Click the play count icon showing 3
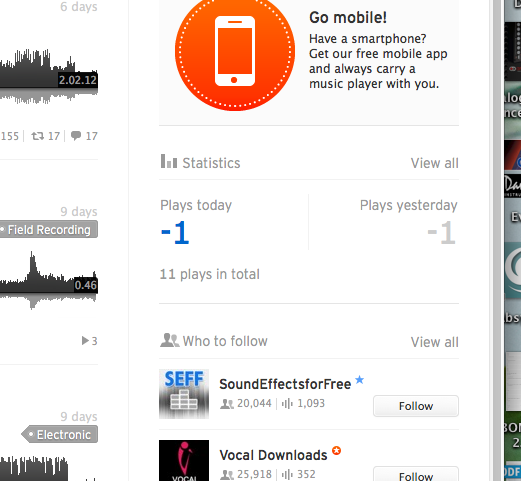The image size is (521, 481). pyautogui.click(x=85, y=340)
